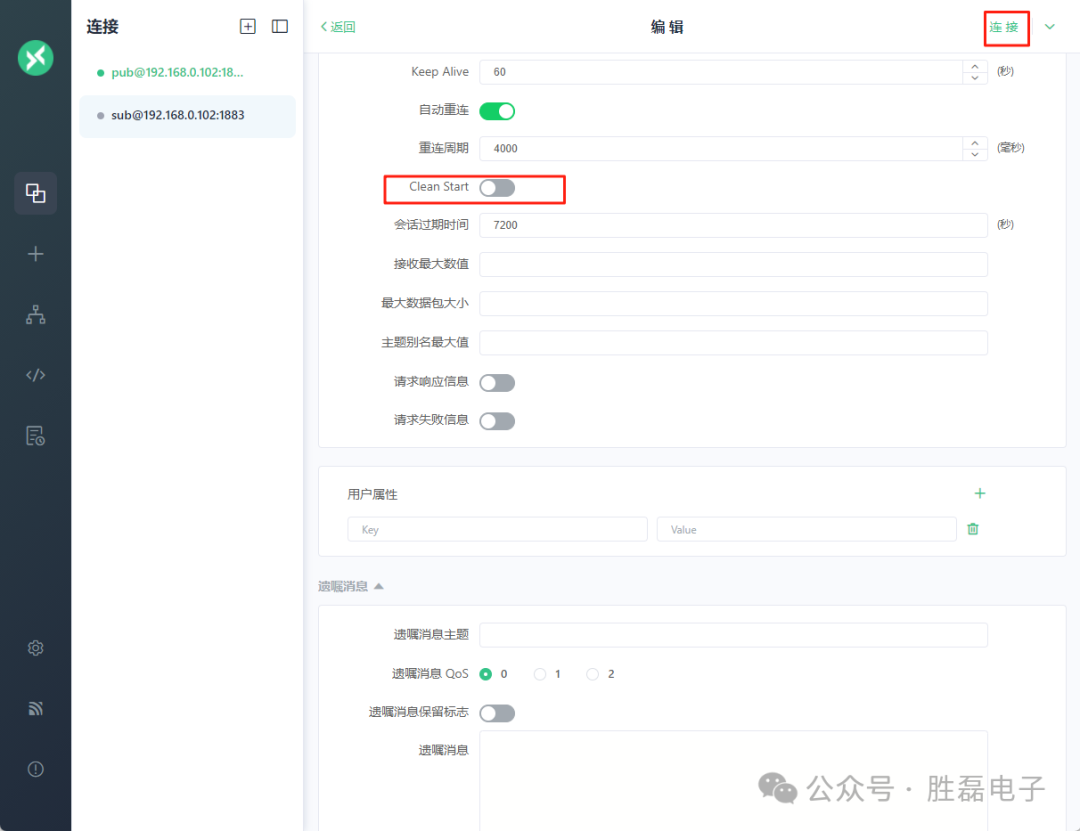The height and width of the screenshot is (831, 1080).
Task: Open the Script page code icon
Action: pyautogui.click(x=35, y=375)
